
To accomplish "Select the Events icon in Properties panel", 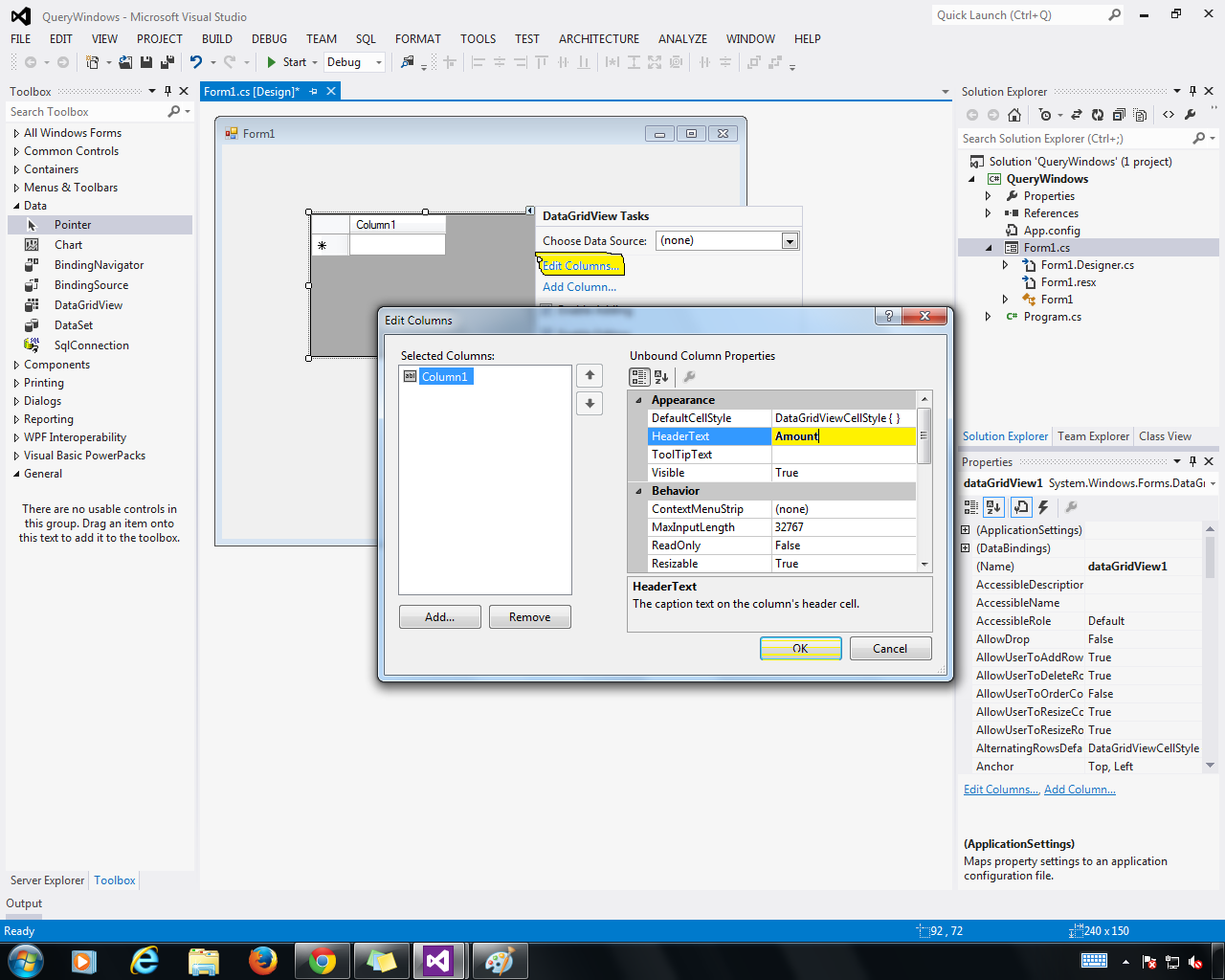I will pyautogui.click(x=1043, y=507).
